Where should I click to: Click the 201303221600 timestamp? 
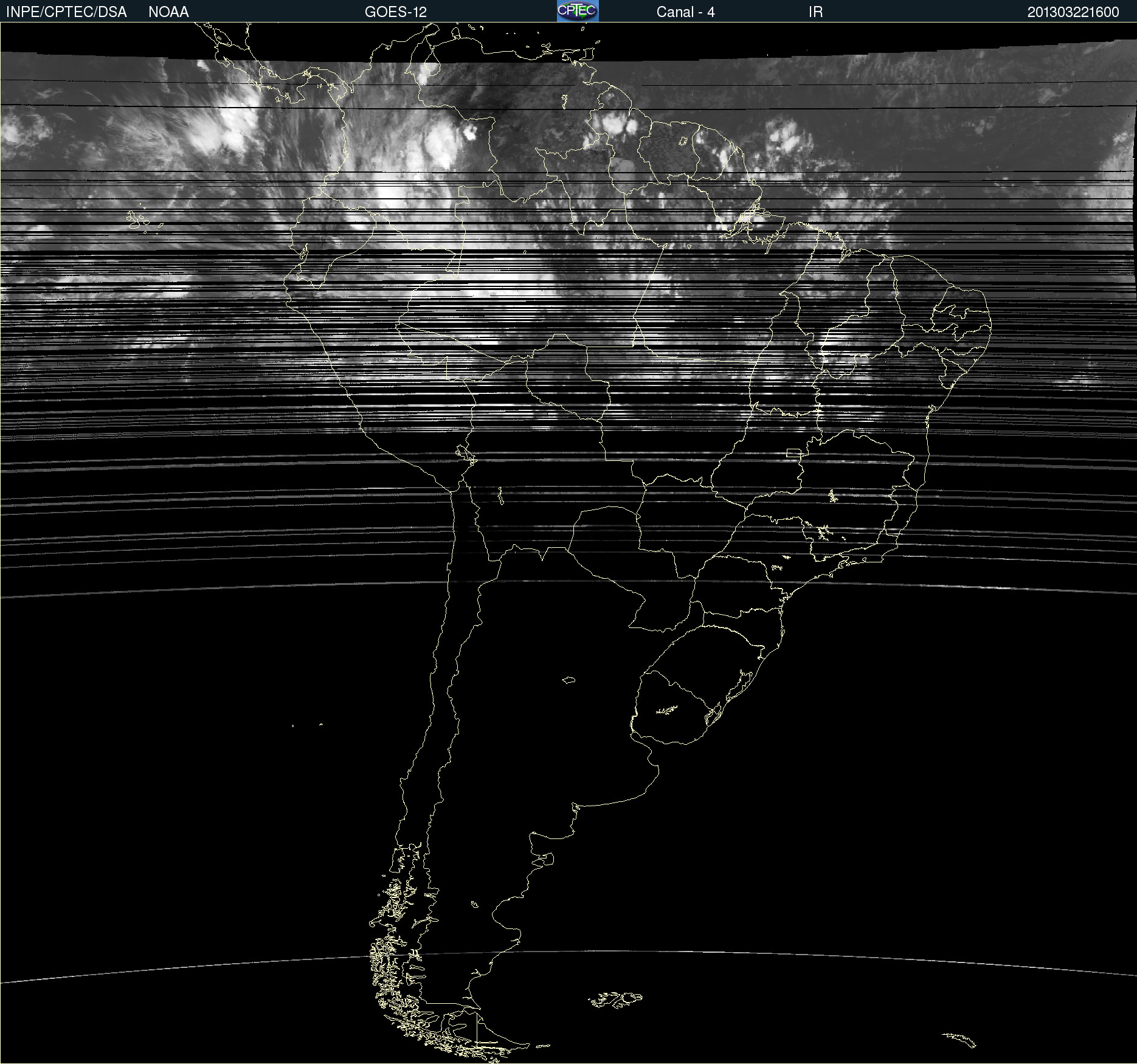point(1073,12)
